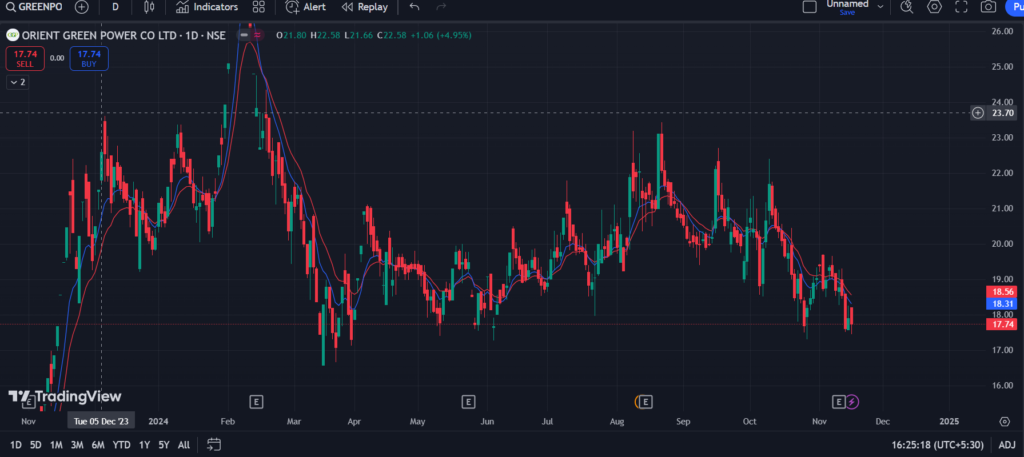Toggle fullscreen mode
The width and height of the screenshot is (1024, 457).
click(961, 7)
